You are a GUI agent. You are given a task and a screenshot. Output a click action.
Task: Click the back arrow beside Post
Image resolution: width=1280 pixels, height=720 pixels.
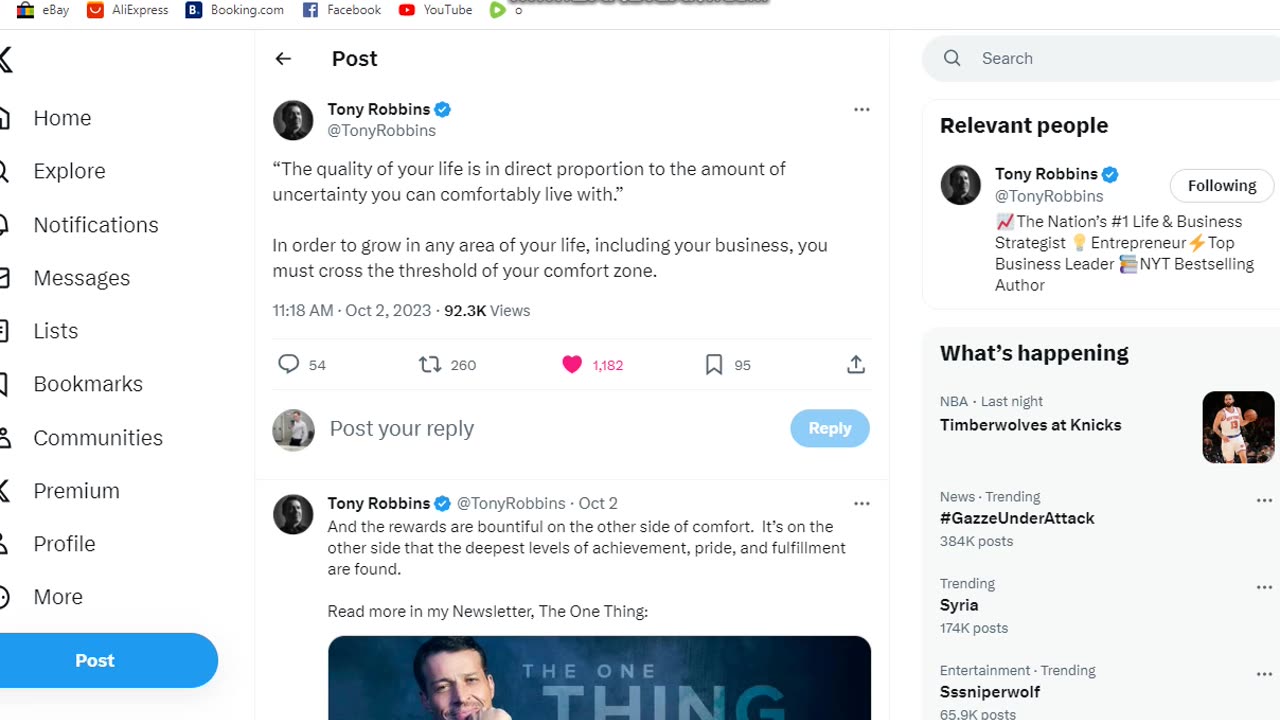[x=283, y=59]
